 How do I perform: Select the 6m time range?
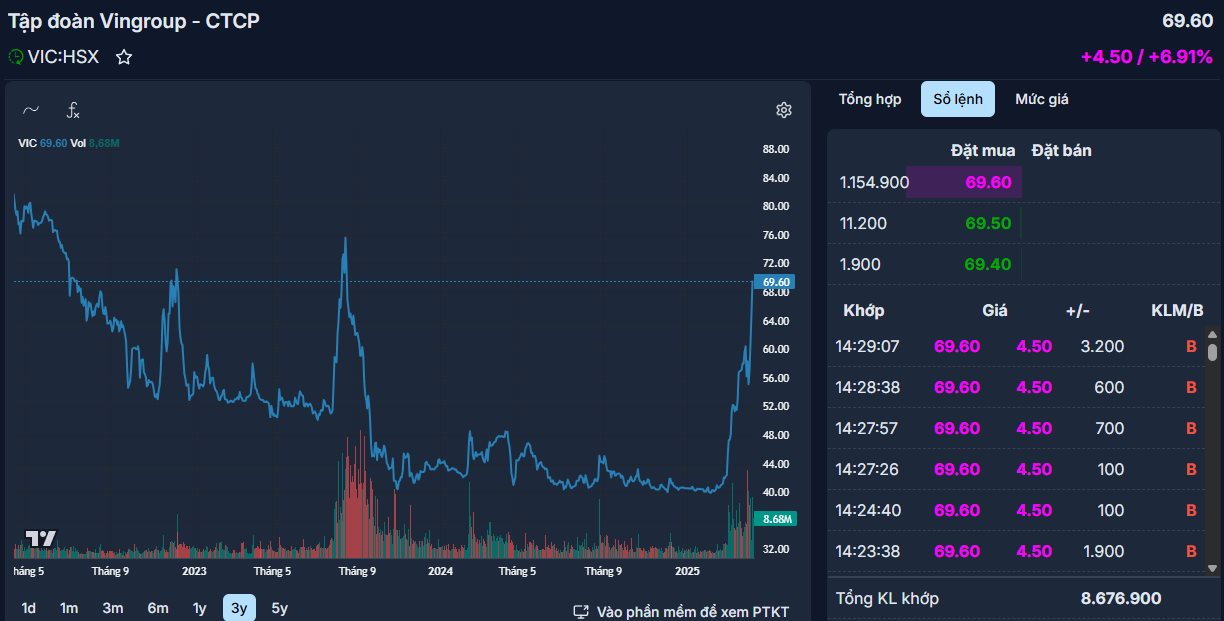point(158,608)
